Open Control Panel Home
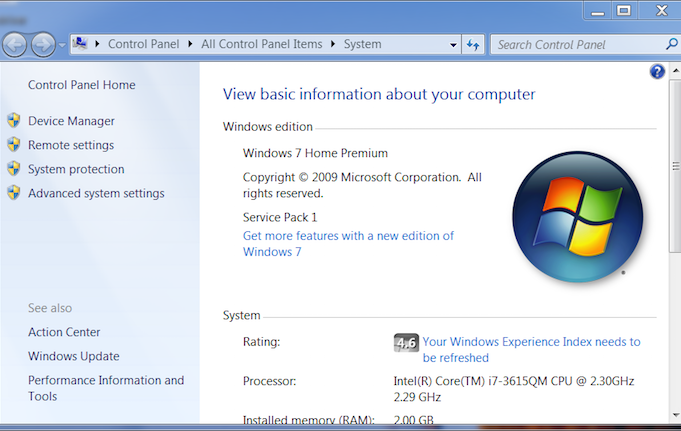The image size is (681, 431). [x=82, y=85]
